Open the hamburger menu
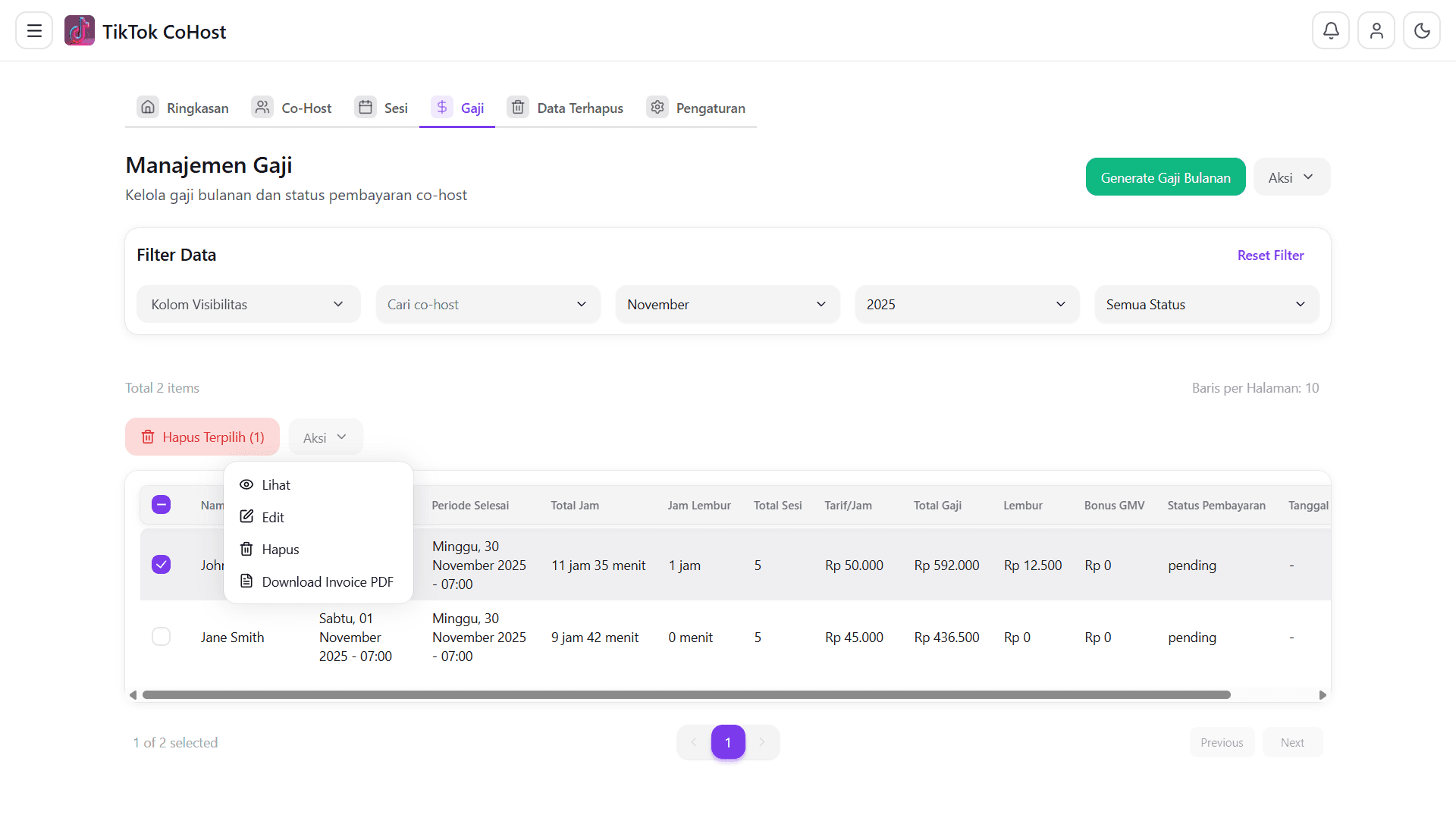This screenshot has width=1456, height=824. click(x=33, y=30)
